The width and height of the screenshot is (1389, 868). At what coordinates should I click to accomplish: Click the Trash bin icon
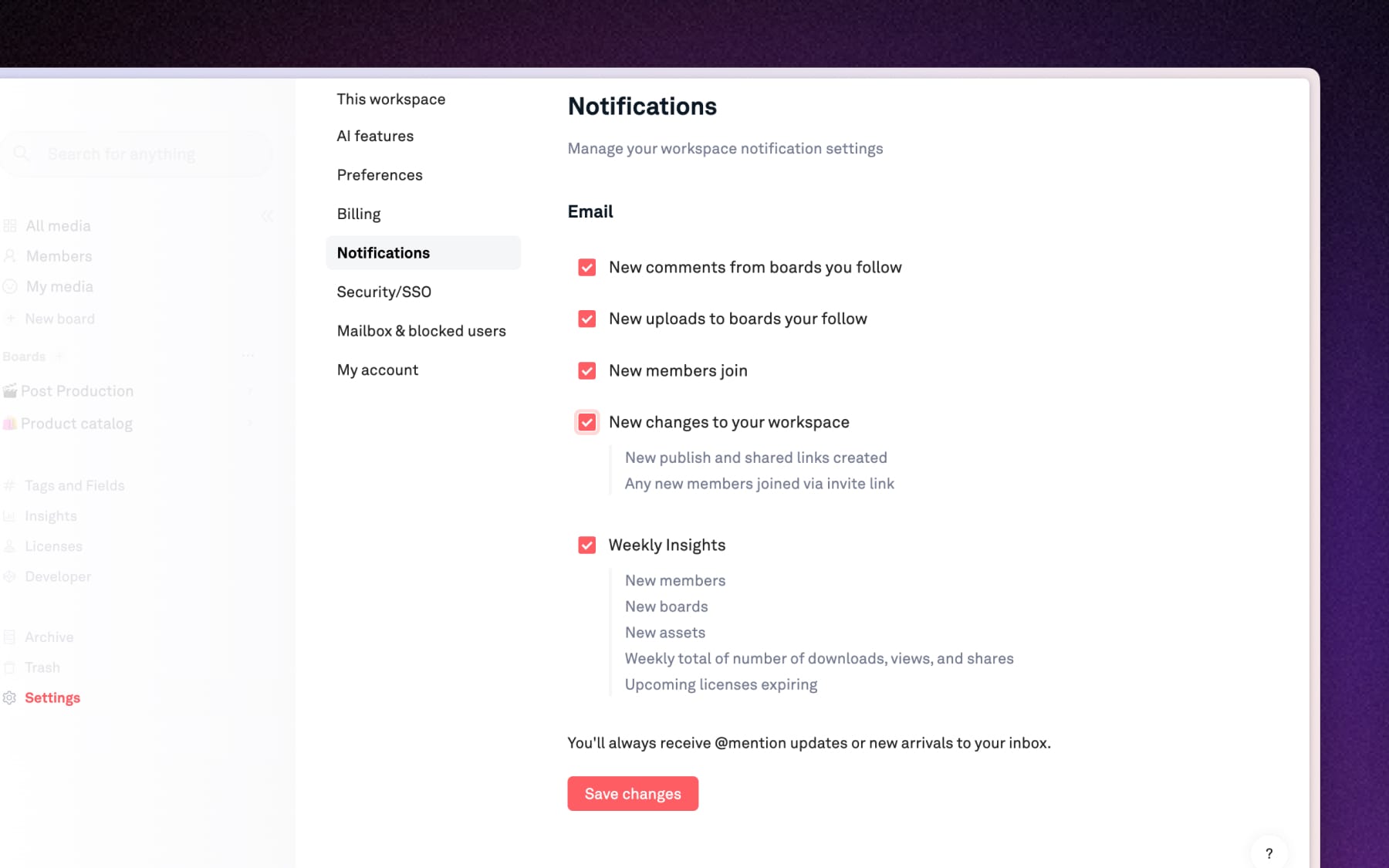point(10,667)
